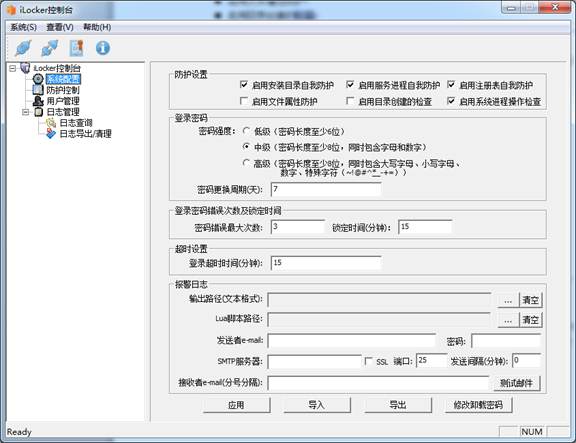Select 系统配置 in the tree
This screenshot has width=576, height=443.
click(x=63, y=79)
